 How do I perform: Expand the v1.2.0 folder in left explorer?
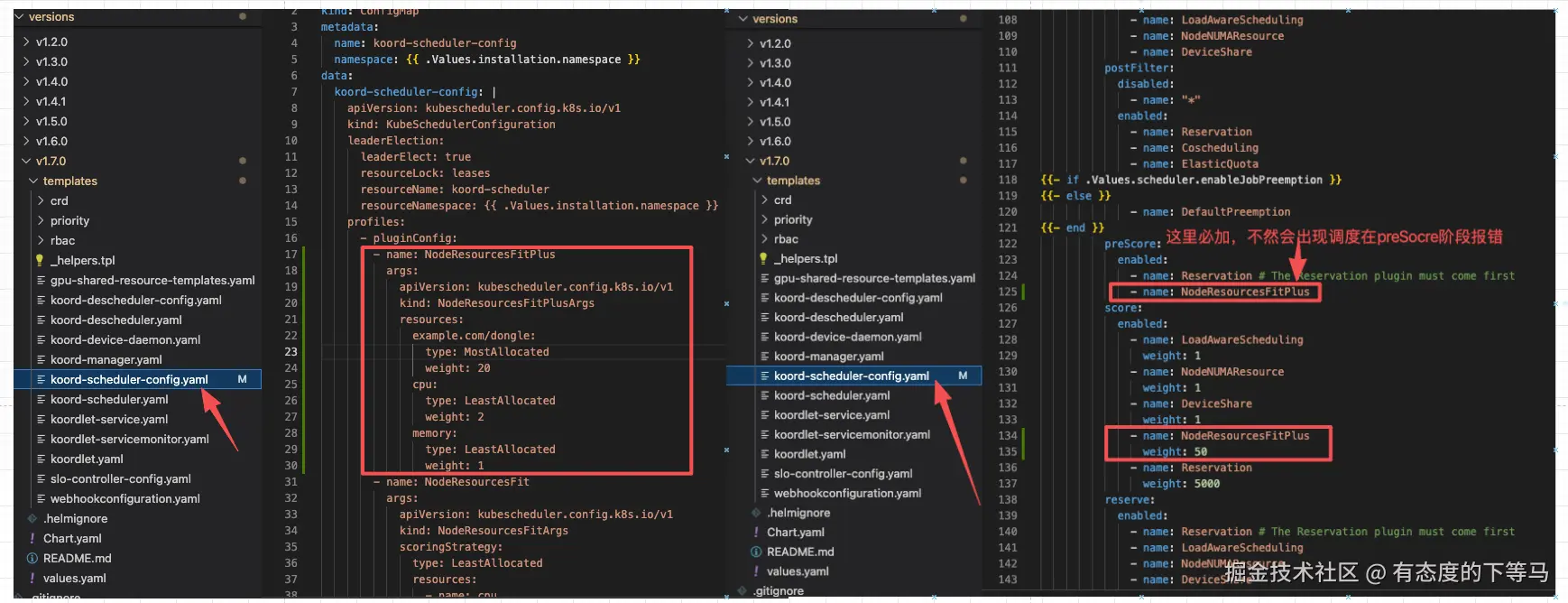[x=27, y=42]
